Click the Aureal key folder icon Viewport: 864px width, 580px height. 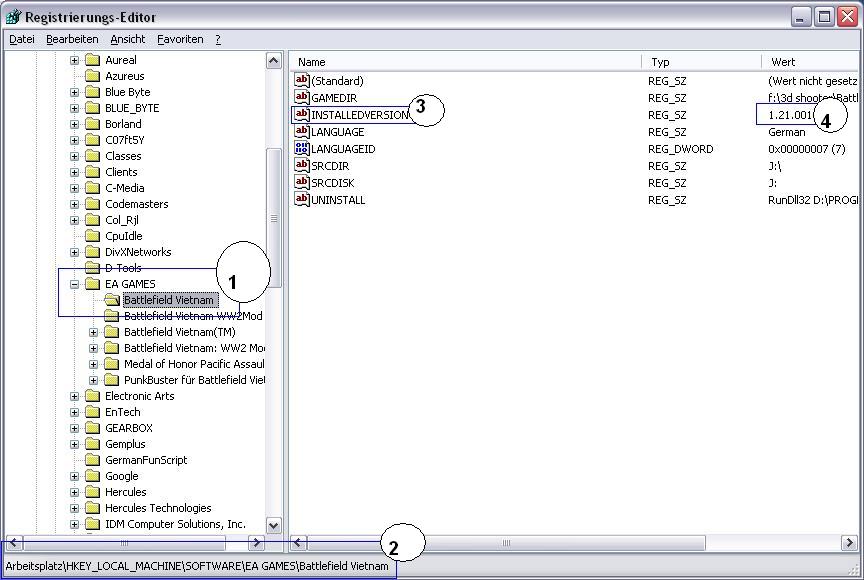click(93, 60)
